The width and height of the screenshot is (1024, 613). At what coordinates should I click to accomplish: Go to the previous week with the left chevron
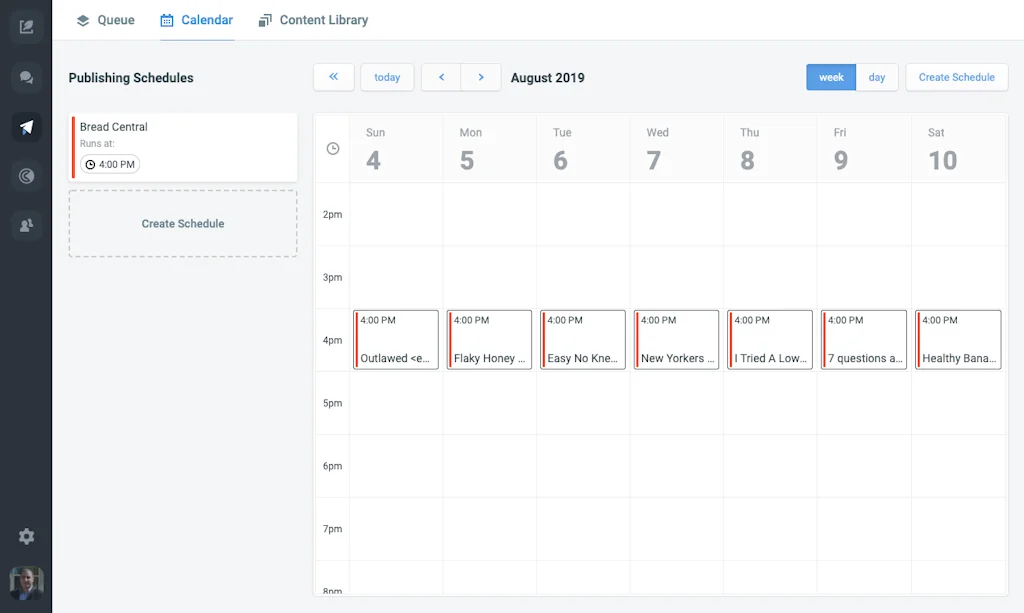pos(441,77)
